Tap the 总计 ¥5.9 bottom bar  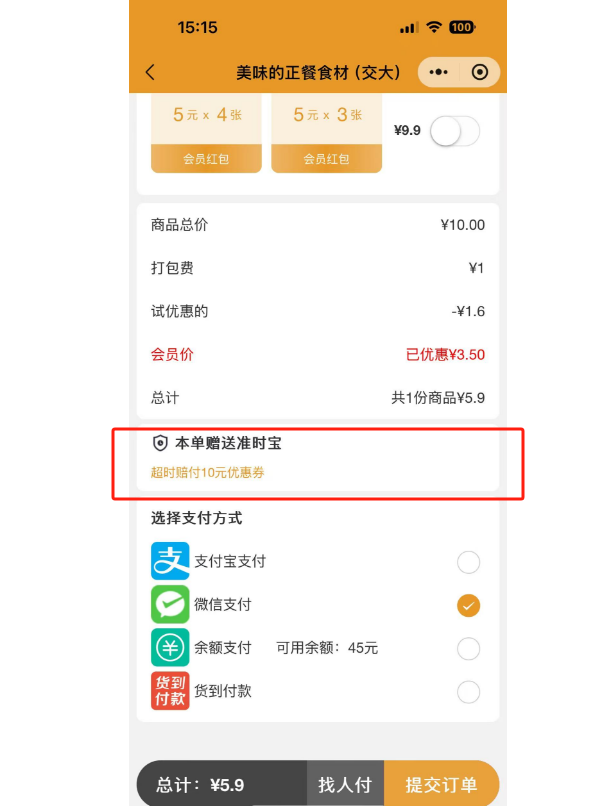tap(222, 784)
